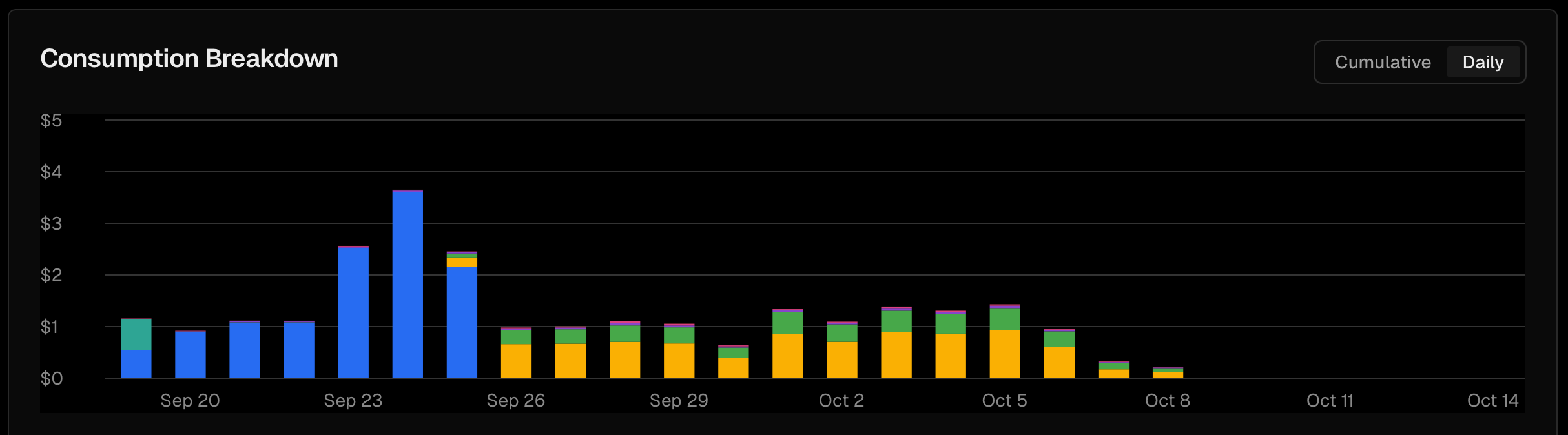Image resolution: width=1568 pixels, height=435 pixels.
Task: Click the blue bar above Sep 23
Action: (353, 312)
